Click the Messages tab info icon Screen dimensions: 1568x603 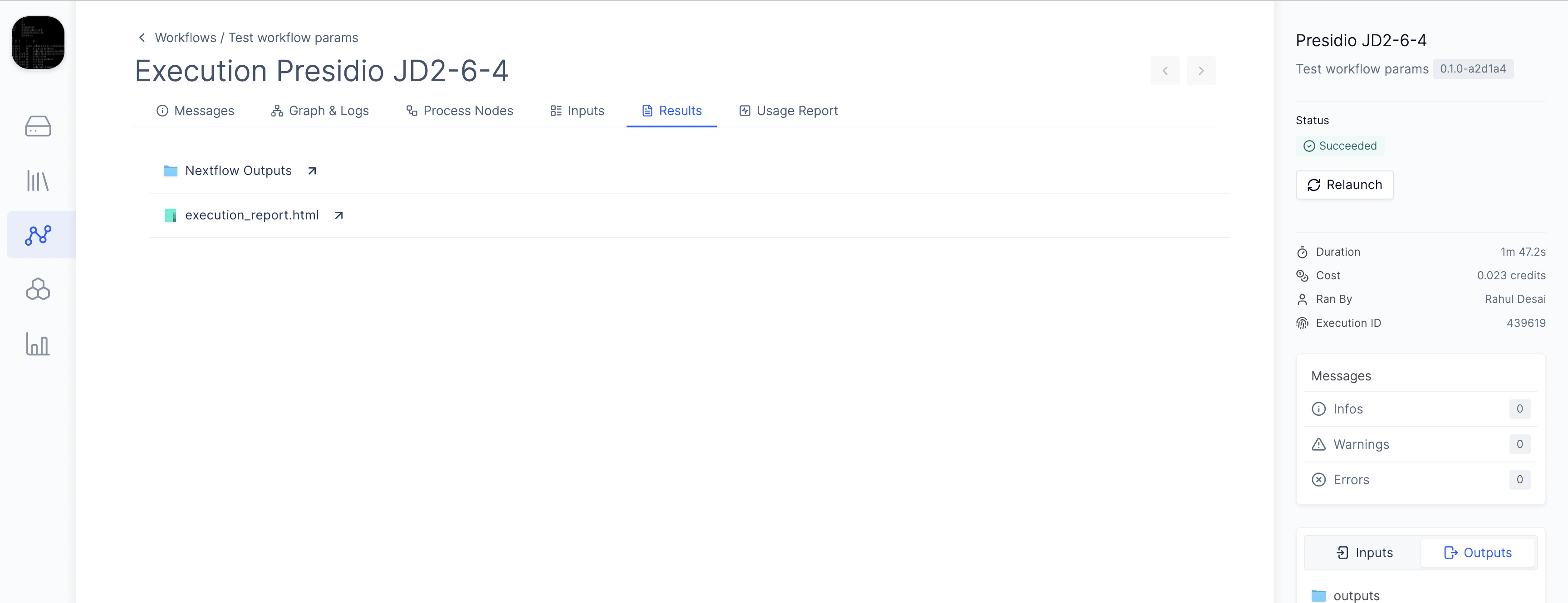pyautogui.click(x=162, y=111)
